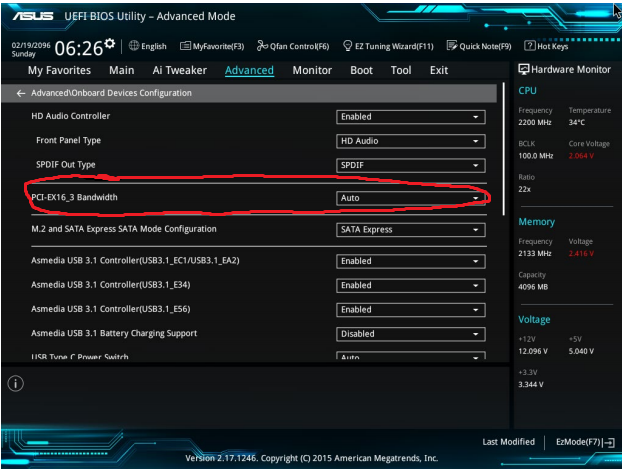This screenshot has height=473, width=622.
Task: Click the PCI-EX16_3 Bandwidth label
Action: pos(74,197)
